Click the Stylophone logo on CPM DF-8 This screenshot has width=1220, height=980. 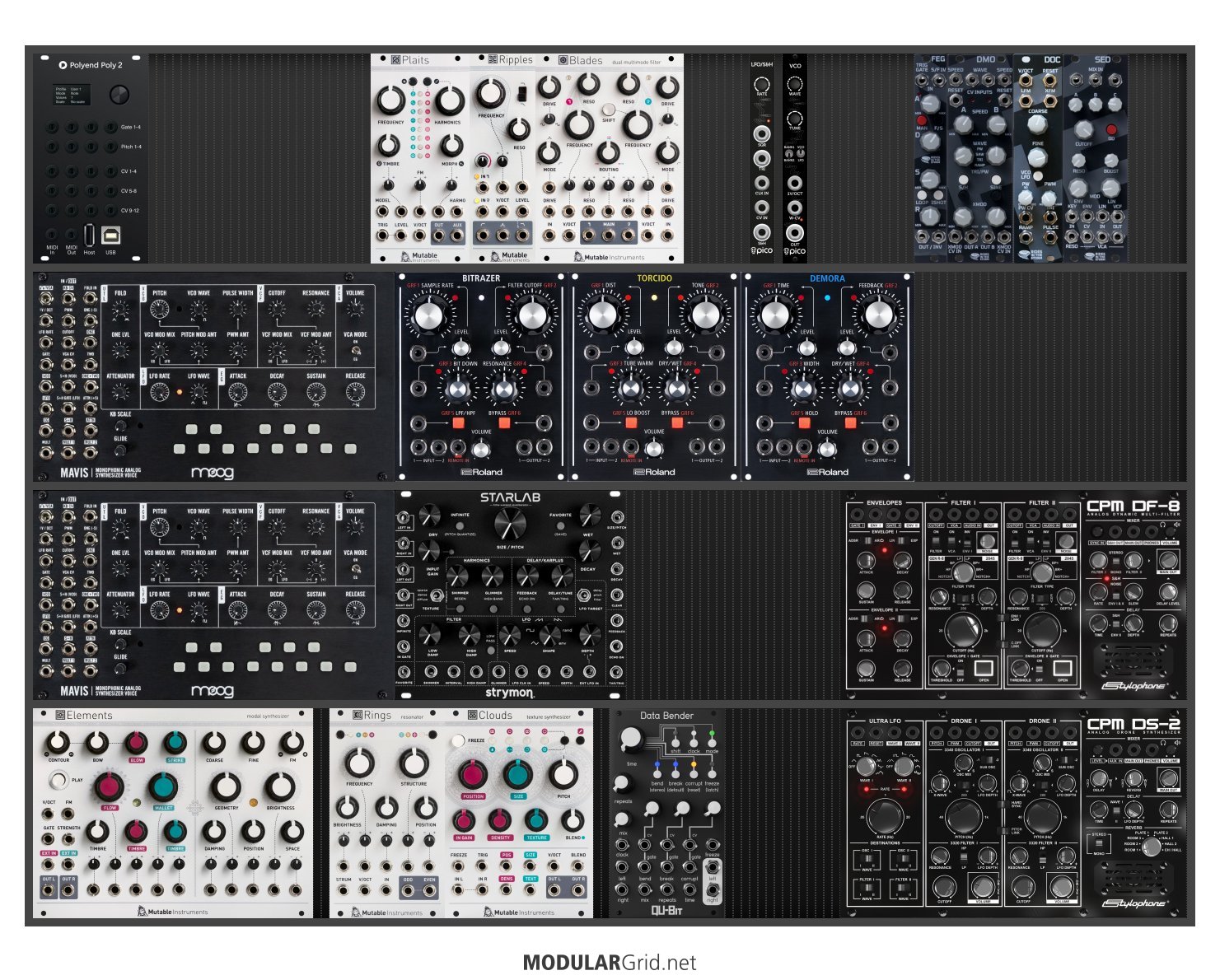point(1137,685)
